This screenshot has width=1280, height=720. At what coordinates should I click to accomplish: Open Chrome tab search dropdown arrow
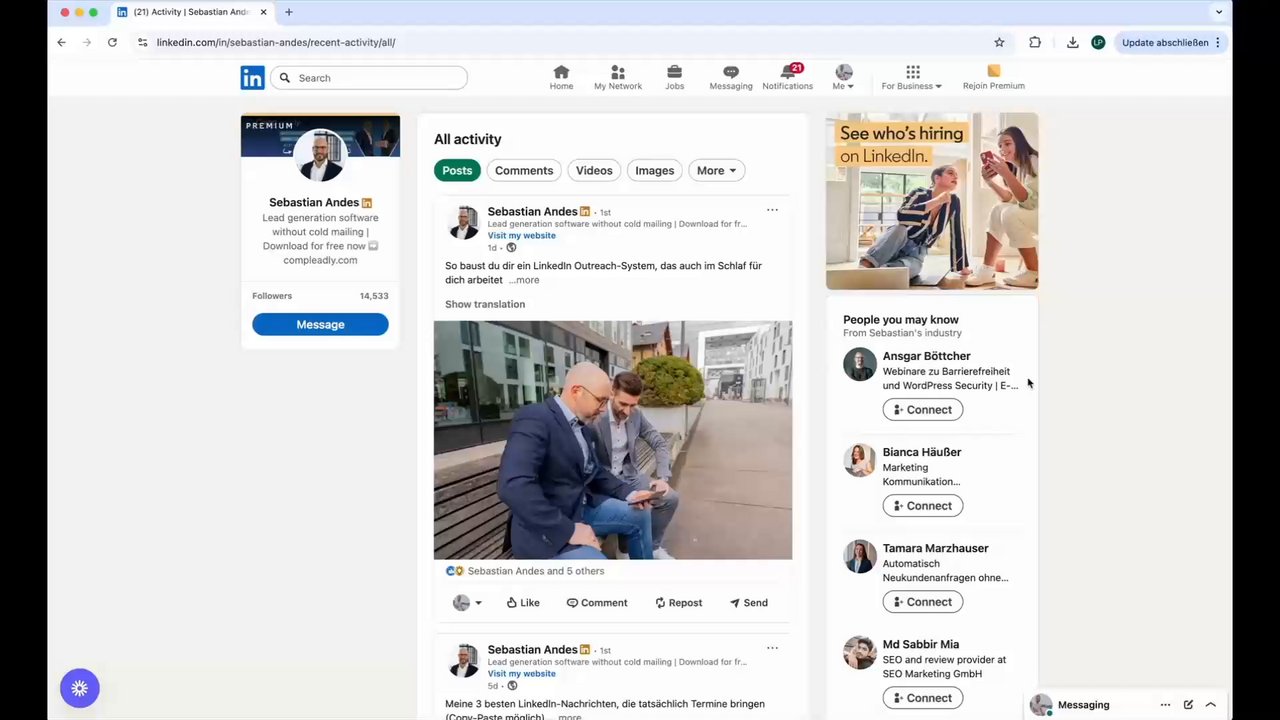[x=1218, y=12]
